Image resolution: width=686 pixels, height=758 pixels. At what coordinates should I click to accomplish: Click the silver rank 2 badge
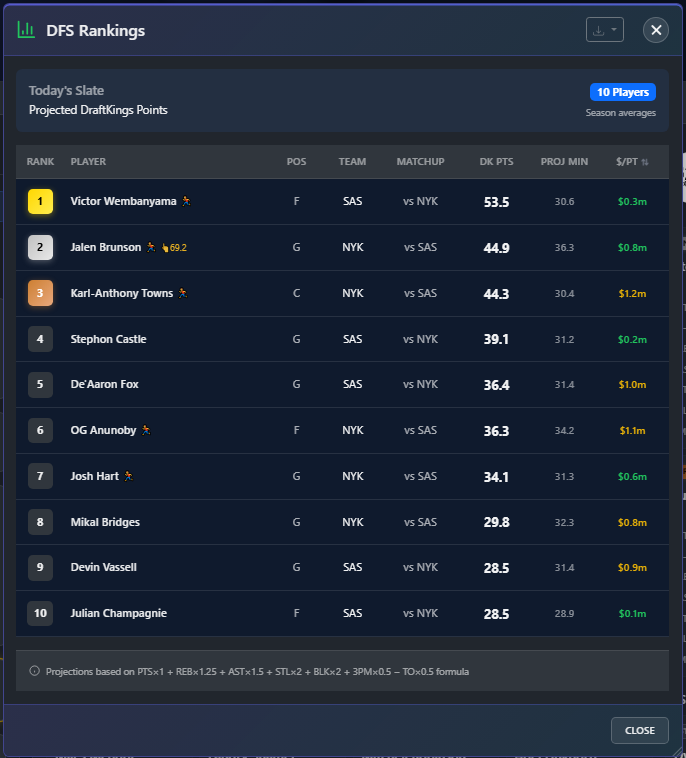pos(40,247)
